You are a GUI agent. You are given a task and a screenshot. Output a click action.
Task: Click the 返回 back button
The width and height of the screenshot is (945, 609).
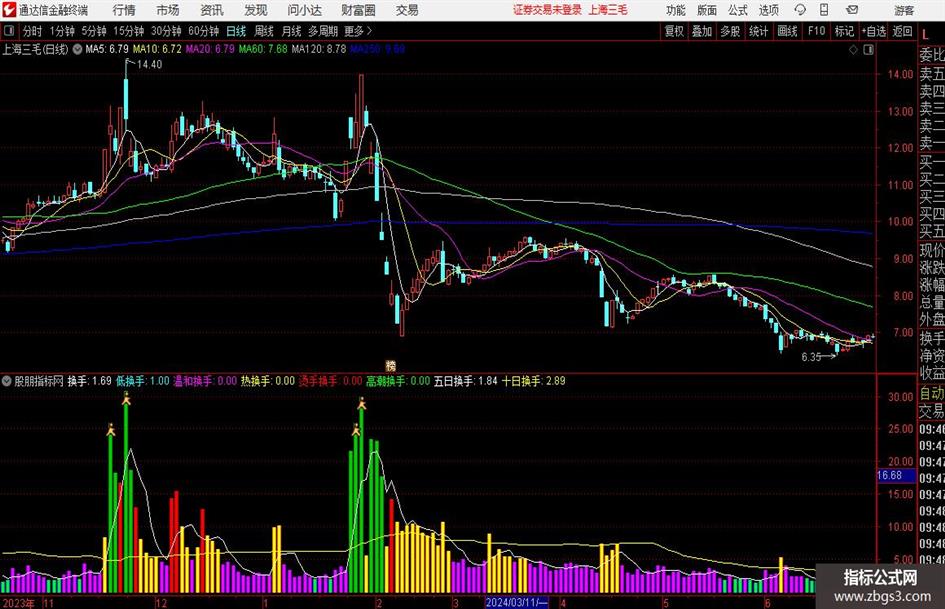tap(903, 31)
